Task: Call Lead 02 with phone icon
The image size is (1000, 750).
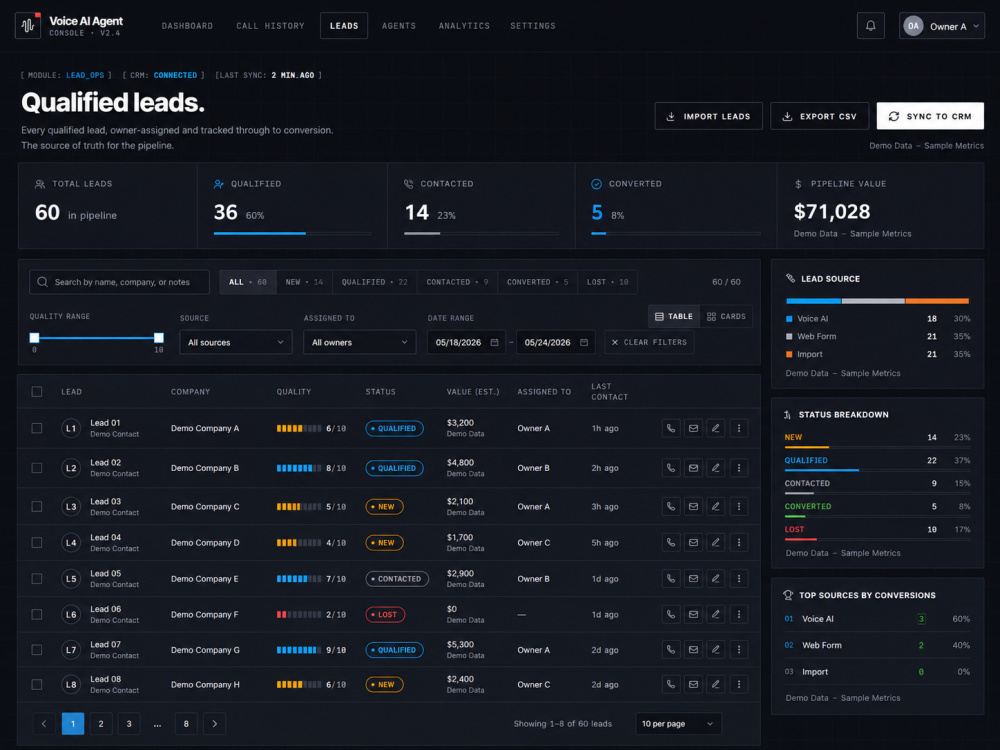Action: [x=670, y=468]
